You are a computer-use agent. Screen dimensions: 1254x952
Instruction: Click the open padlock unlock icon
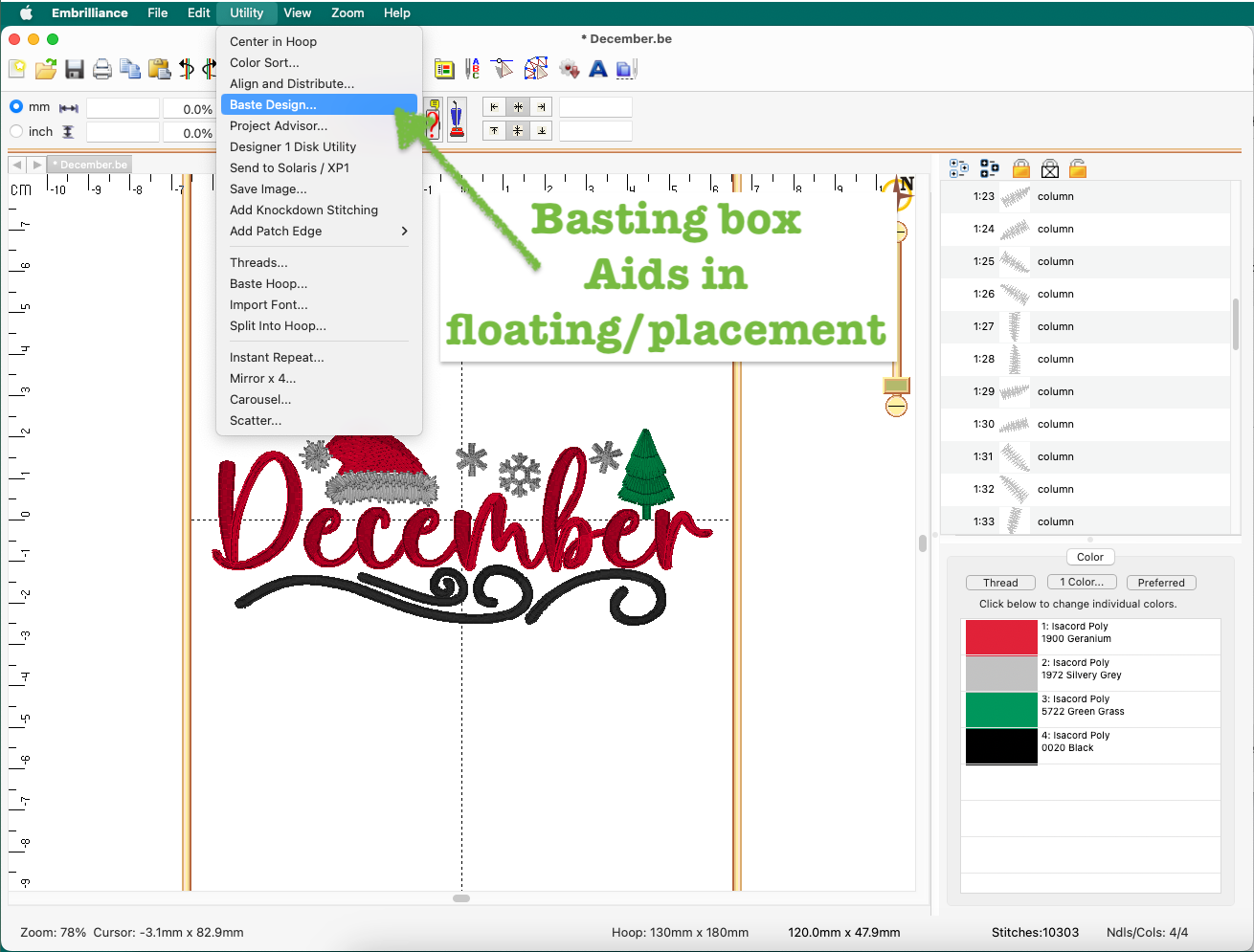pyautogui.click(x=1078, y=169)
